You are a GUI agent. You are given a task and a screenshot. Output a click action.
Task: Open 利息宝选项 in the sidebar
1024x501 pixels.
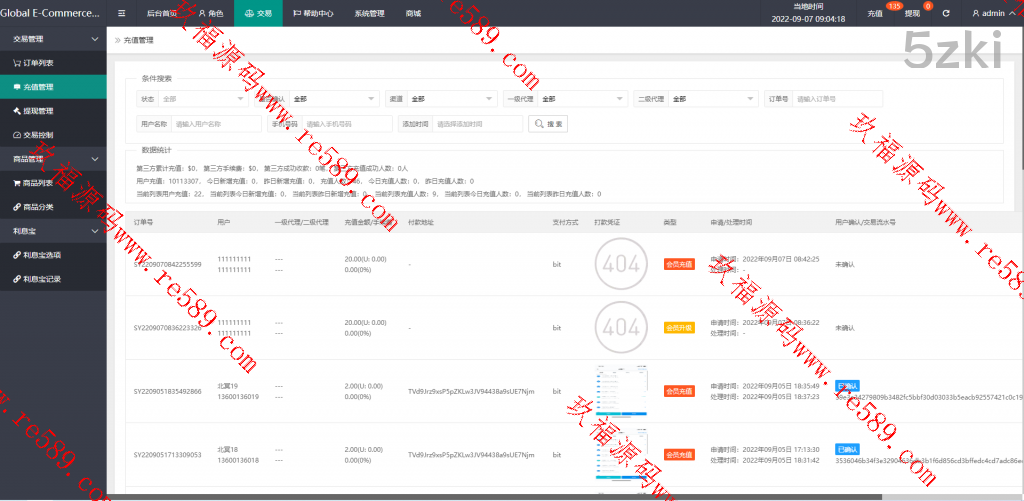click(x=42, y=255)
